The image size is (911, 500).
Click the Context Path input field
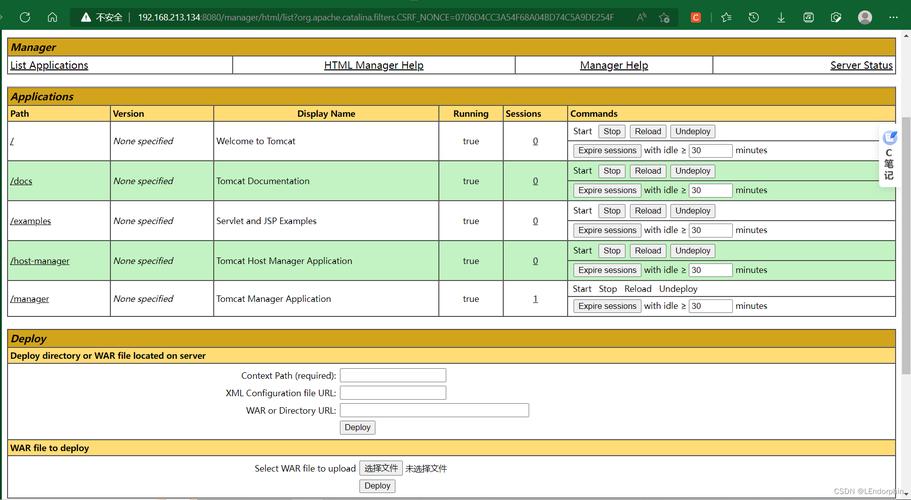point(392,376)
